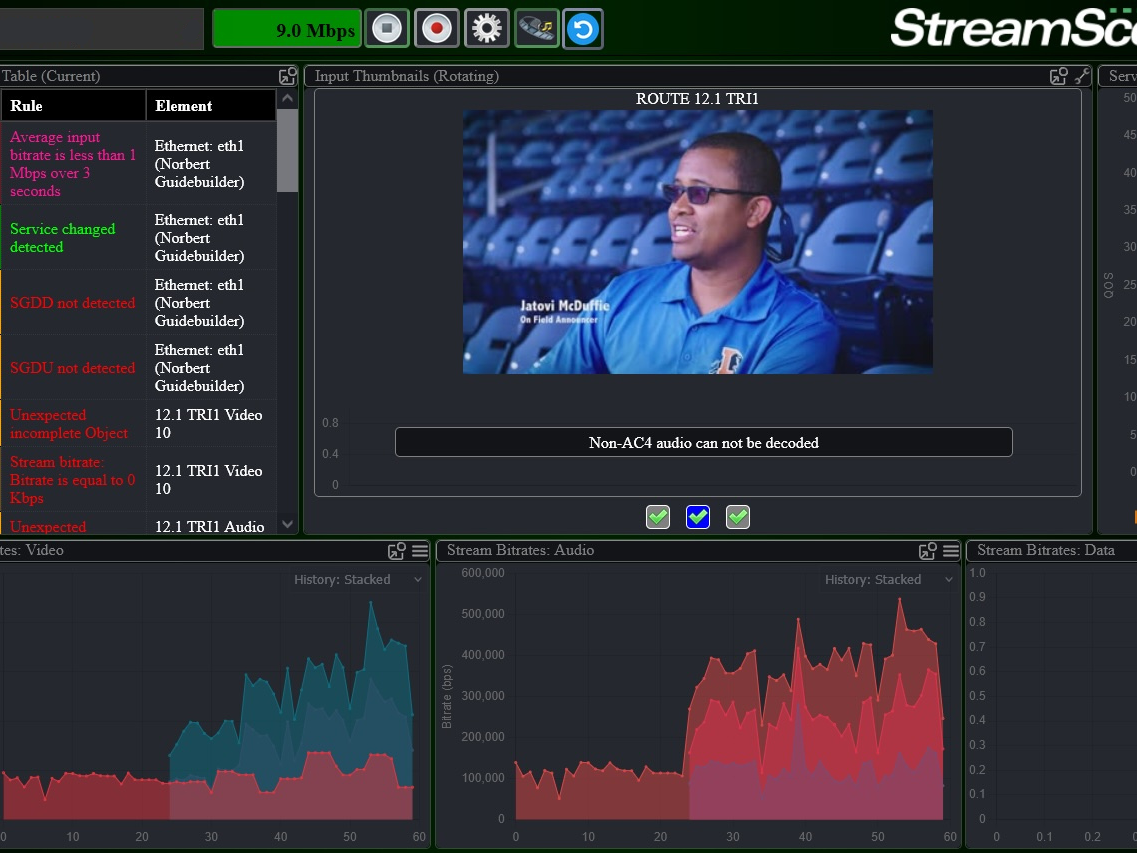Open the Video bitrates hamburger menu
The image size is (1137, 853).
[420, 551]
